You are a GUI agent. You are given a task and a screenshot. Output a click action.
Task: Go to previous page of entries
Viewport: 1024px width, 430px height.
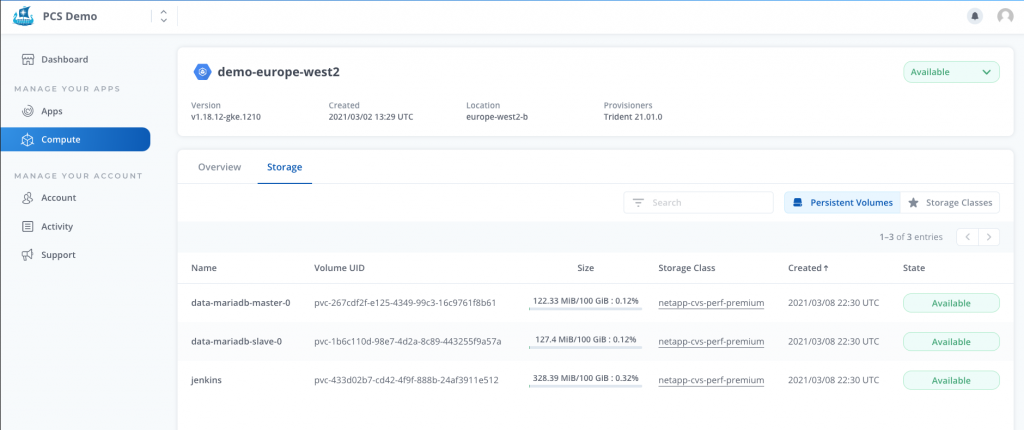pos(967,237)
